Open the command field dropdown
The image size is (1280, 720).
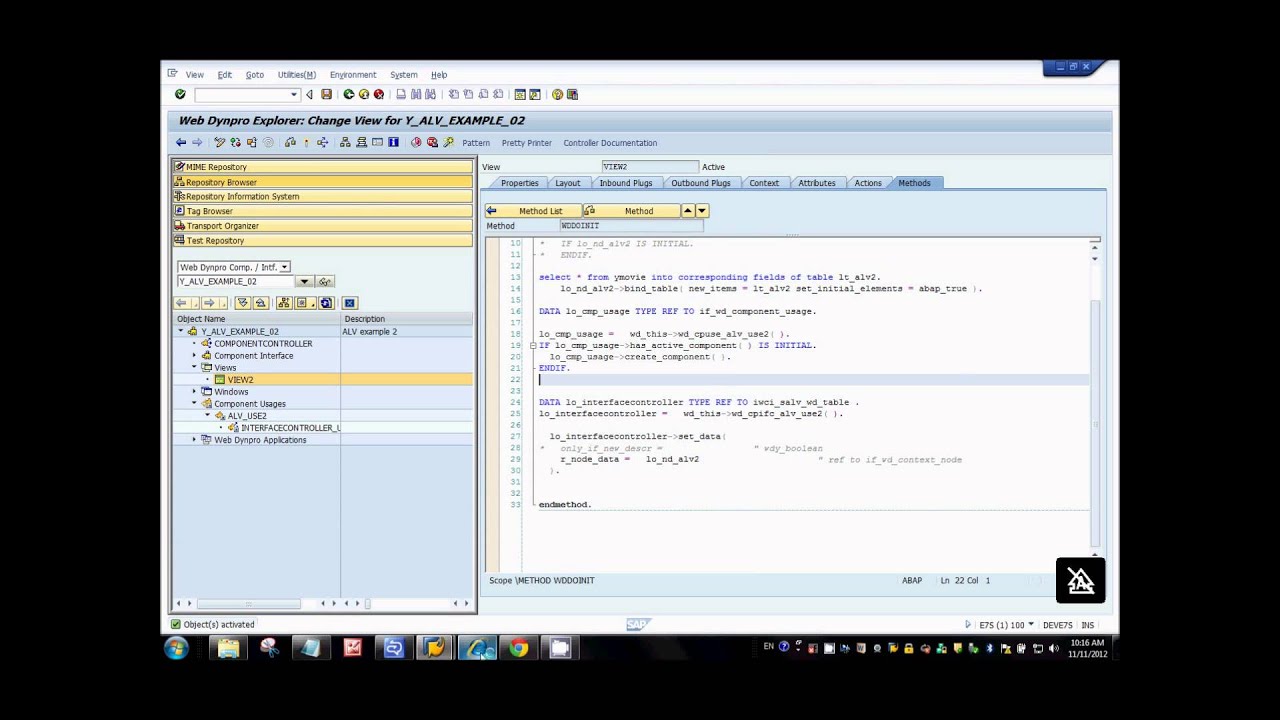click(294, 94)
